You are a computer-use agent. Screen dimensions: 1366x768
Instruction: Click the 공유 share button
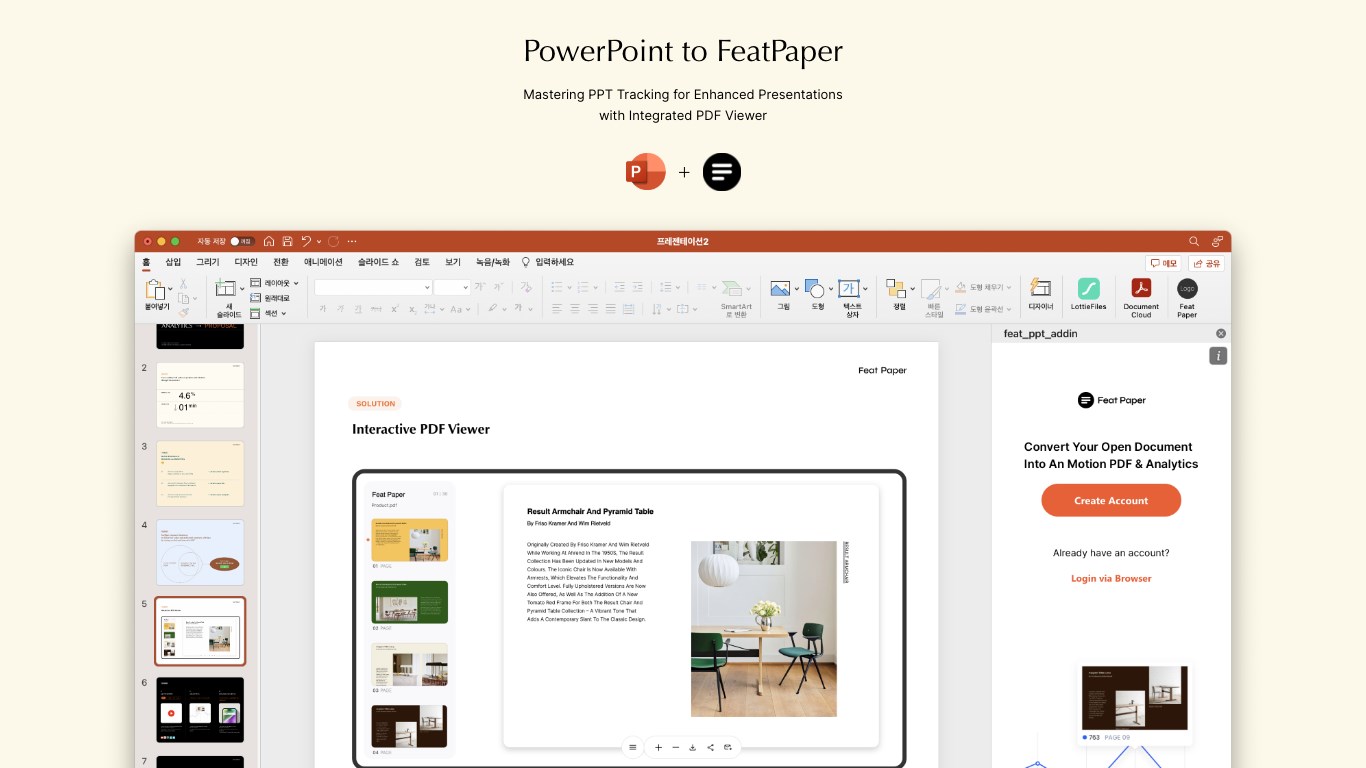[x=1206, y=263]
